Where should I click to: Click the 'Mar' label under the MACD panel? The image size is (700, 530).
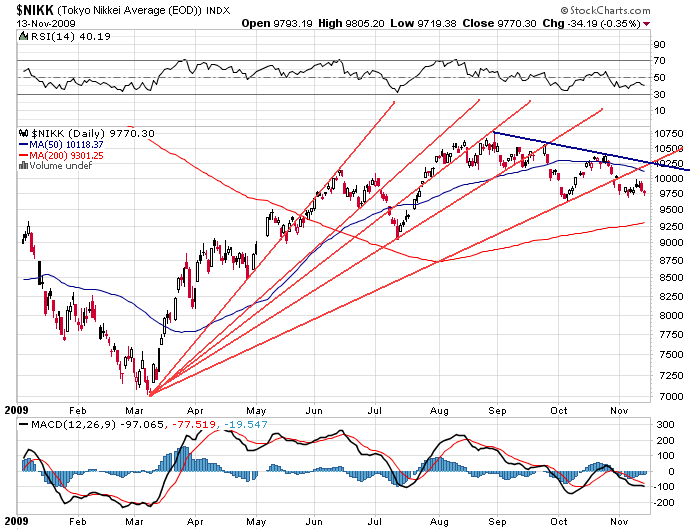134,522
